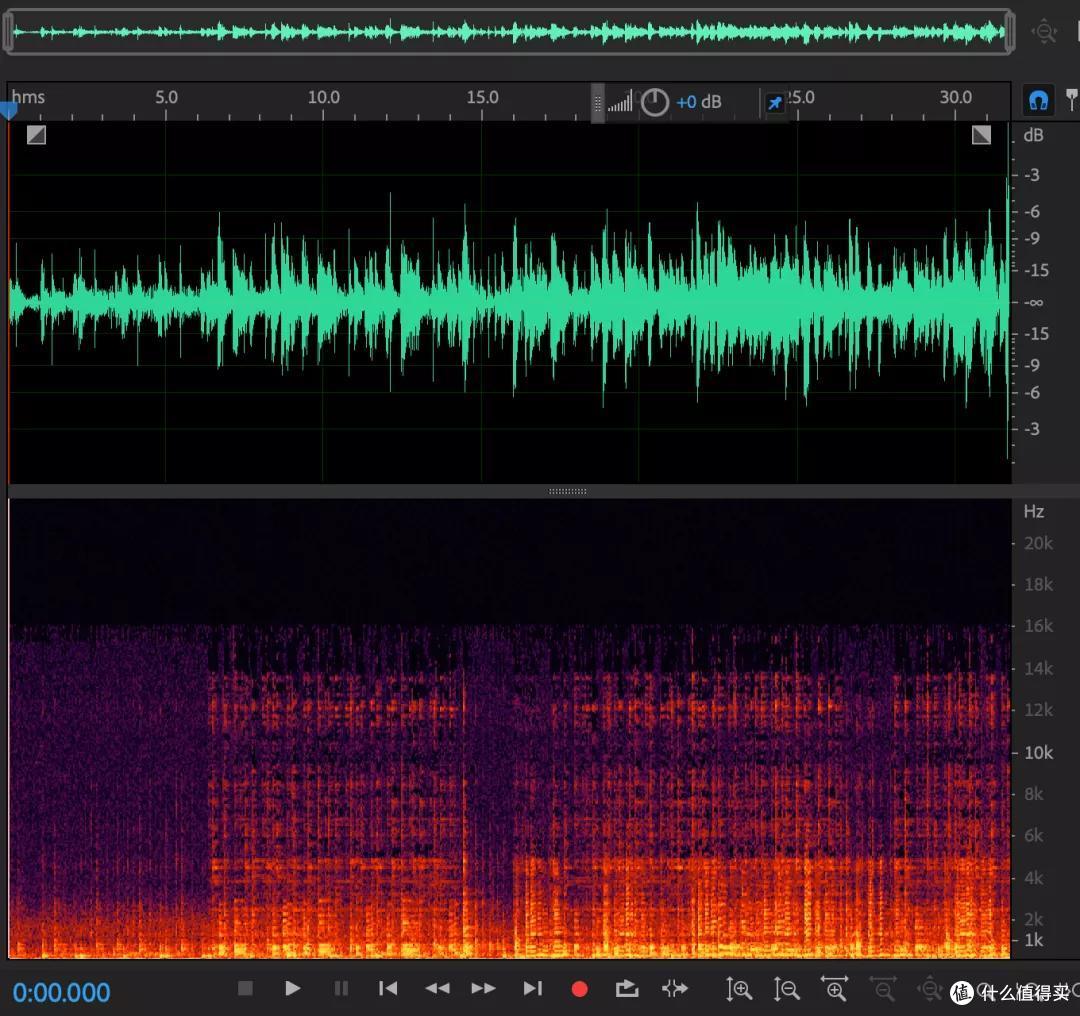
Task: Toggle Skip Selection button
Action: [674, 988]
